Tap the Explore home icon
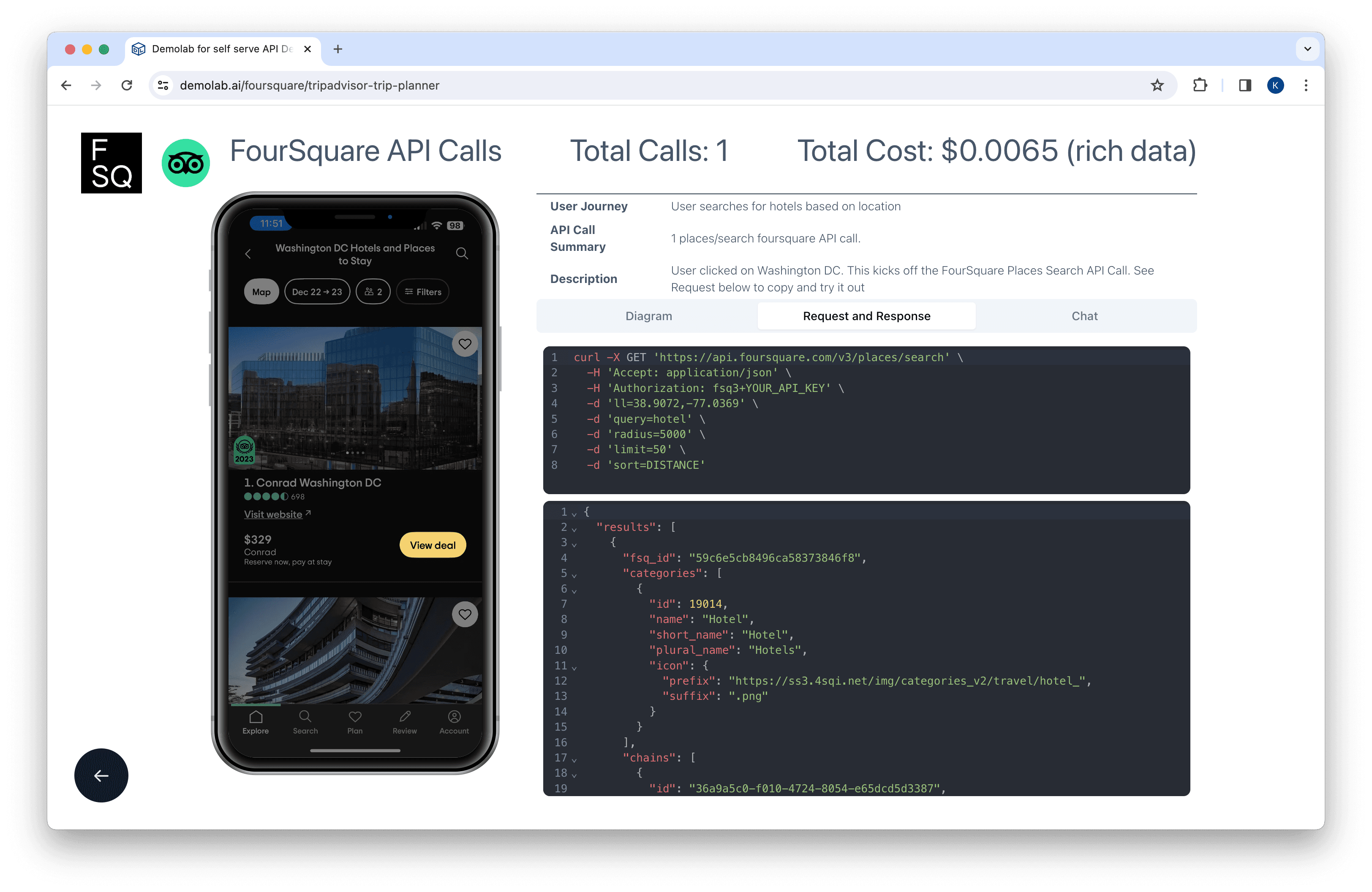Screen dimensions: 1372x892 [256, 723]
